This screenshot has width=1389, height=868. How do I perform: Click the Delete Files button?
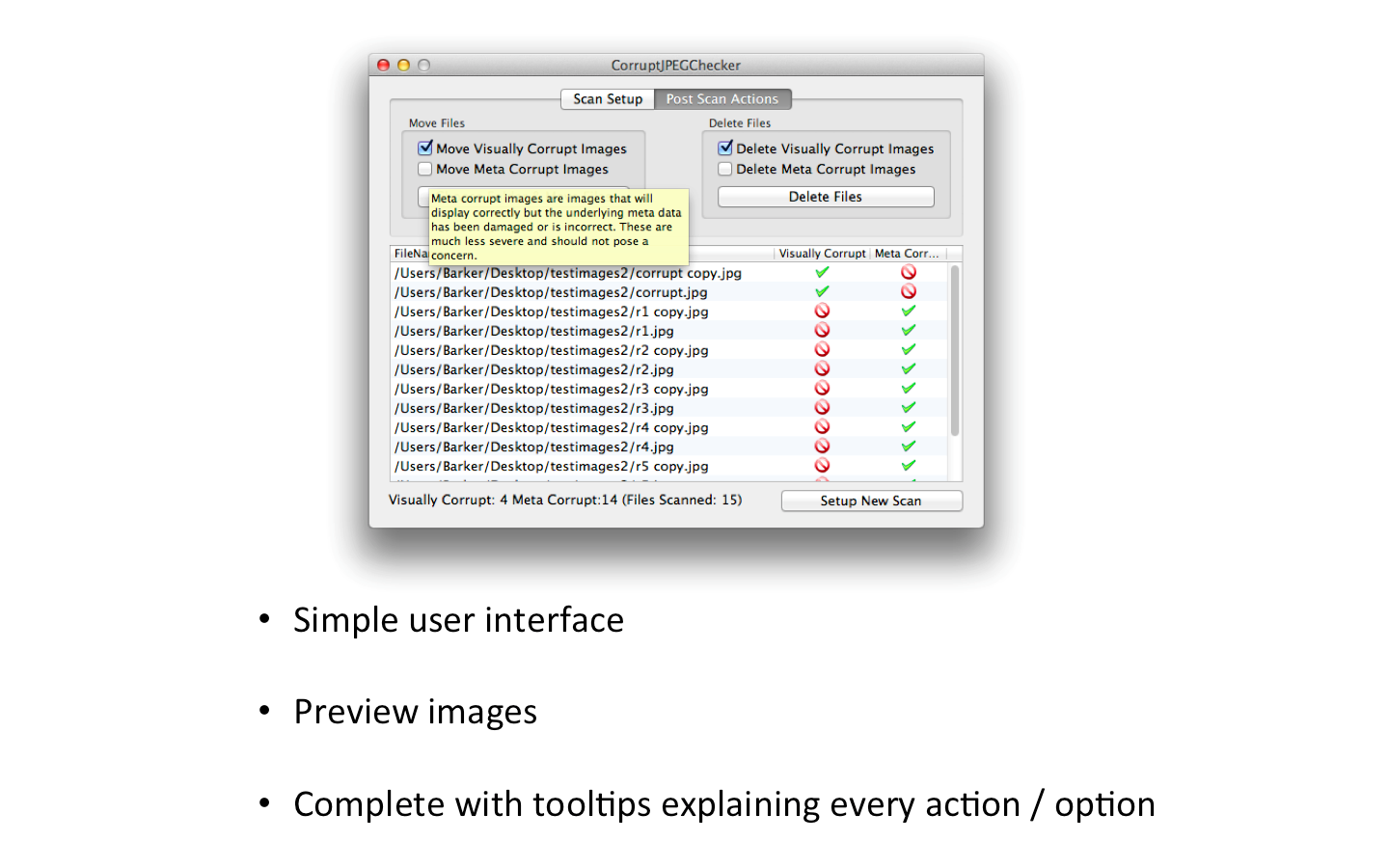pos(825,196)
